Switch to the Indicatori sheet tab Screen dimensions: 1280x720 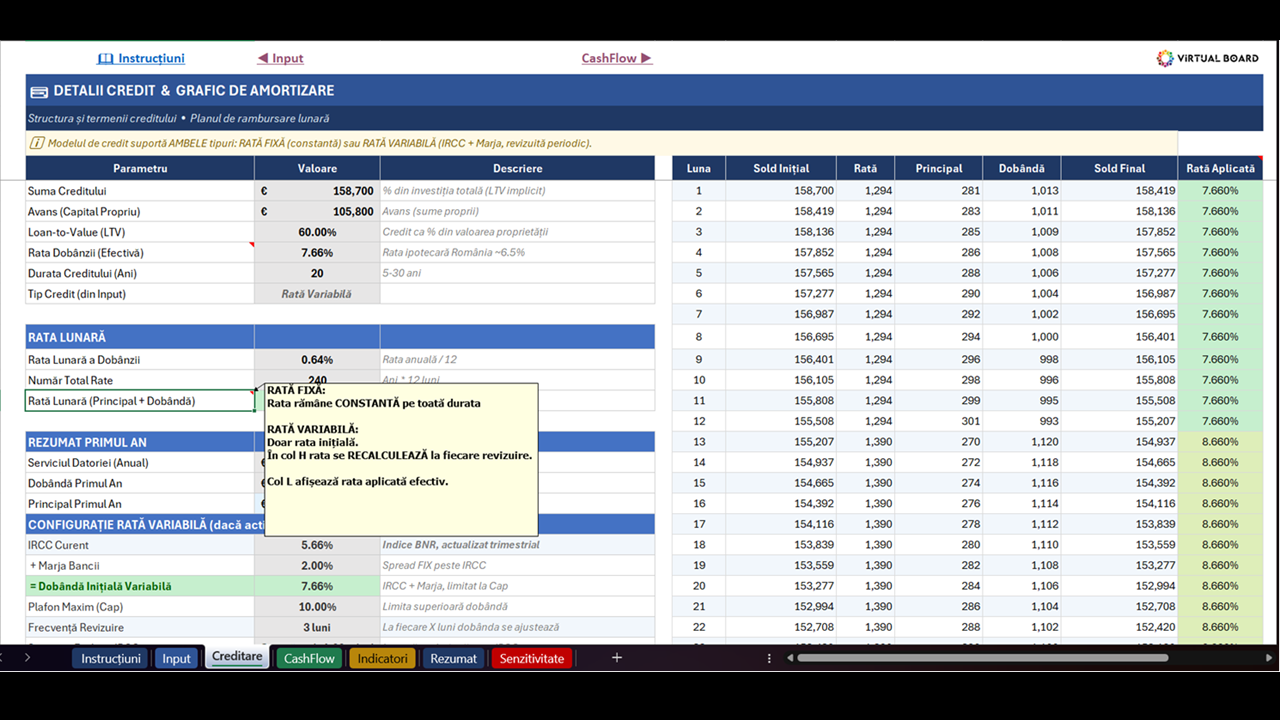pos(382,658)
